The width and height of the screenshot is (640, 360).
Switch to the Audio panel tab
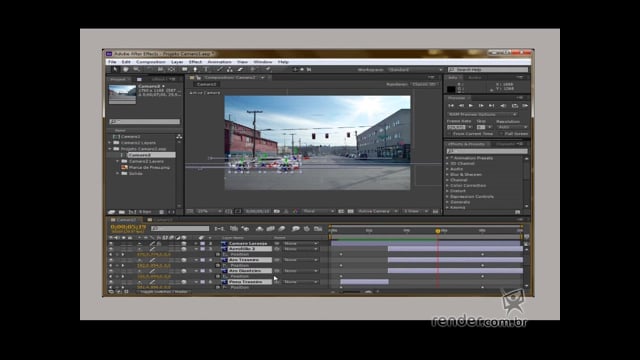[474, 78]
